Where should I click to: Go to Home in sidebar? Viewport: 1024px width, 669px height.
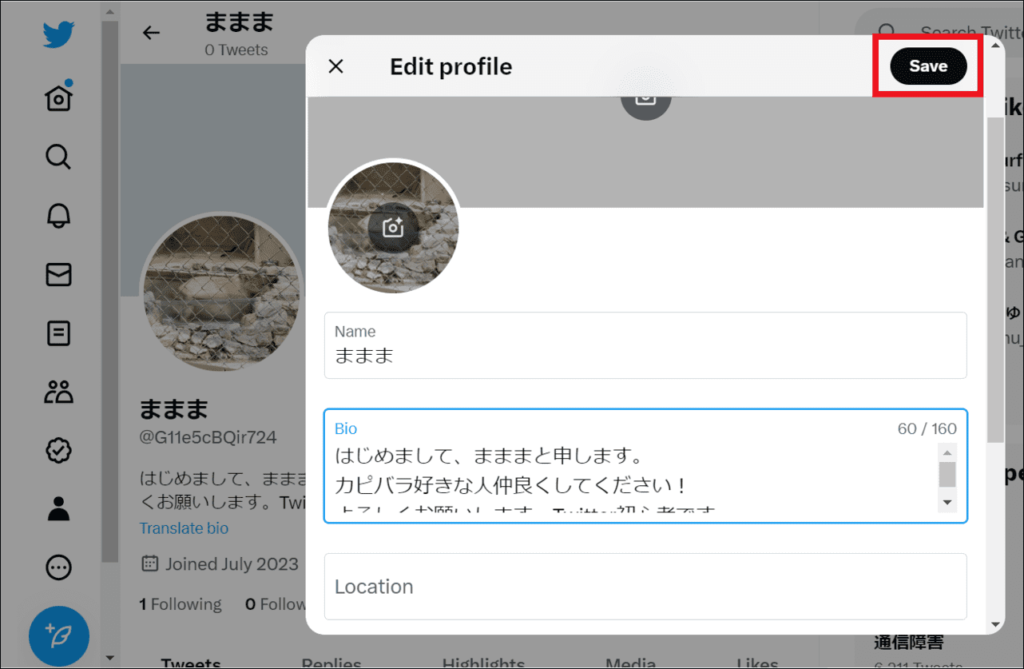(58, 97)
